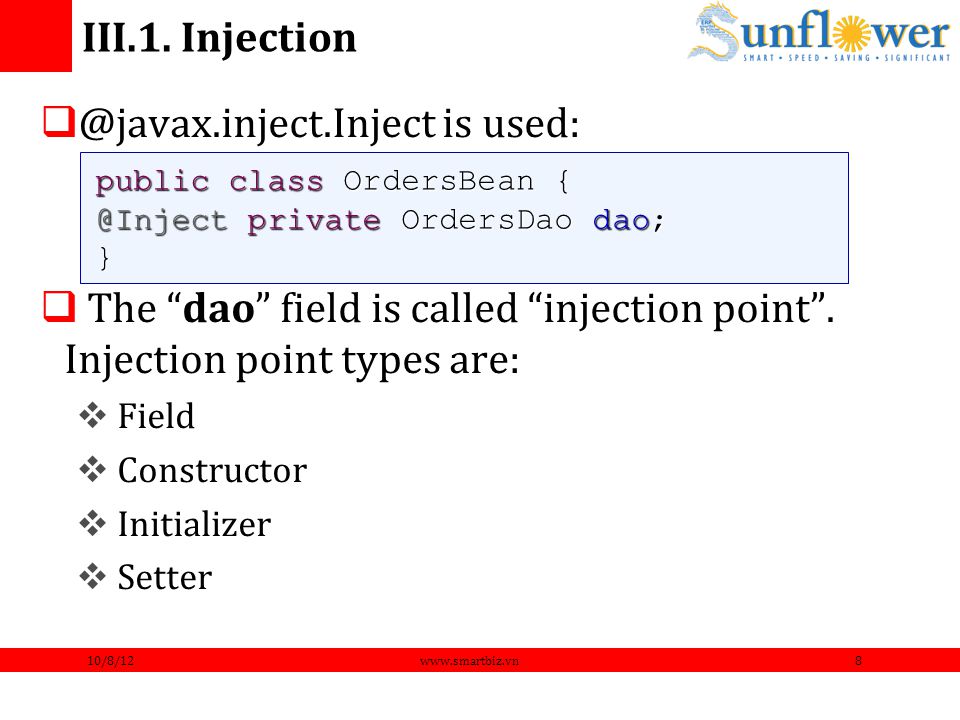
Task: Click the diamond bullet next to Setter
Action: [x=92, y=576]
